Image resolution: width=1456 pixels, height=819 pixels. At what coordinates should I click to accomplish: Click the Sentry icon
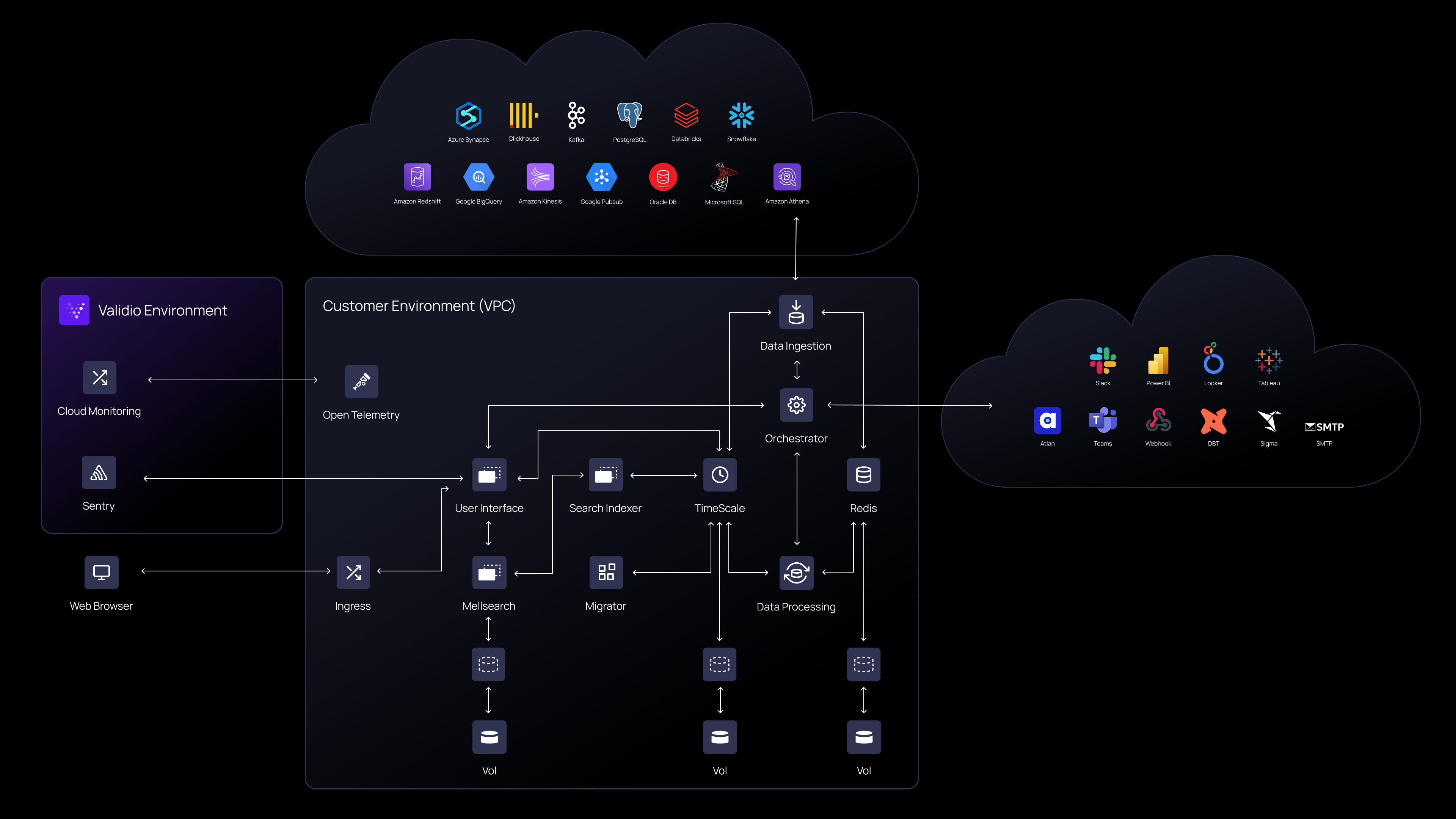pos(99,472)
